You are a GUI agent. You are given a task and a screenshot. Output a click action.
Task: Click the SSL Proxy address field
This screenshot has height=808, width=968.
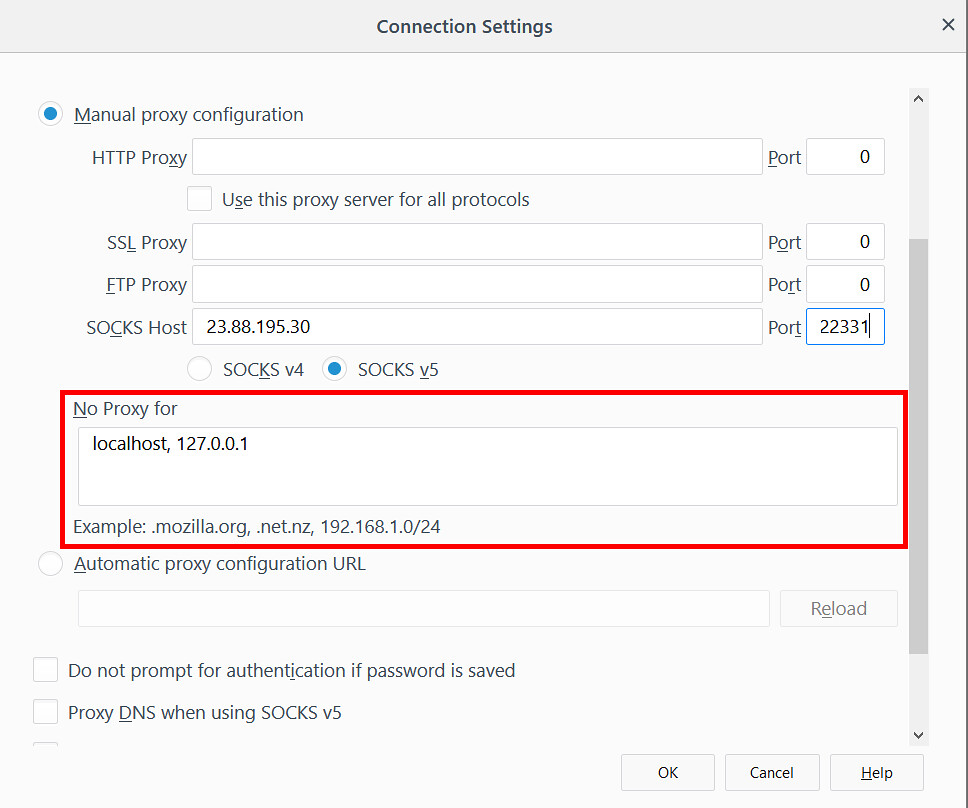click(x=477, y=242)
